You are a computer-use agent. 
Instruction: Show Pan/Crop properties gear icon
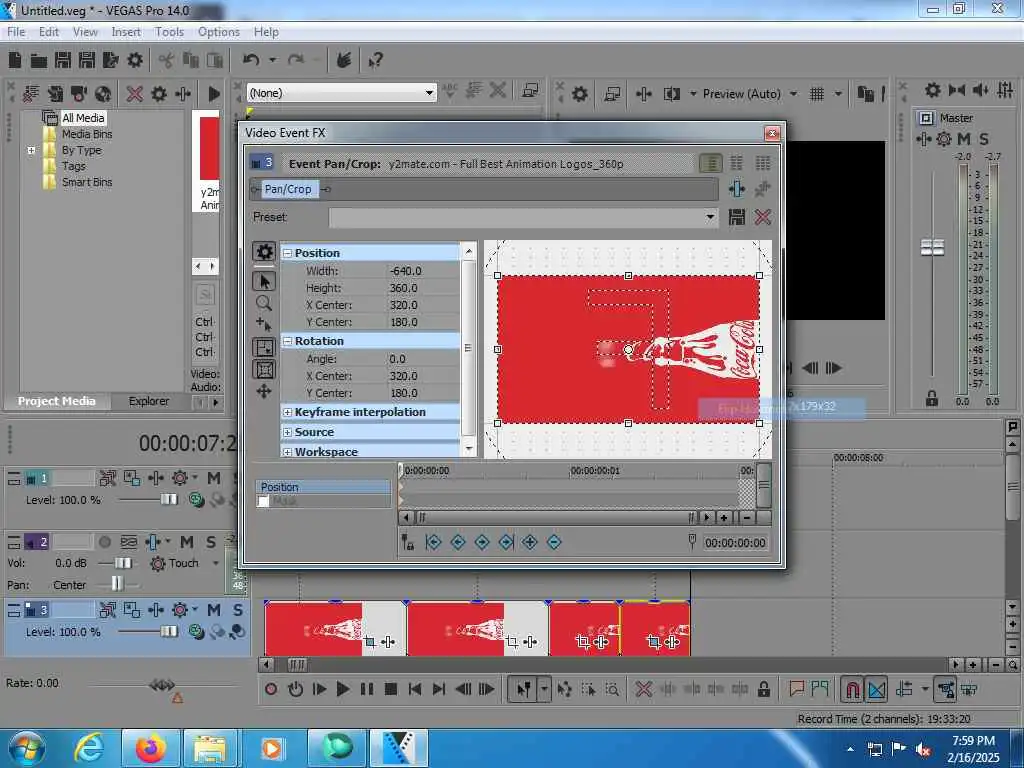(x=264, y=251)
